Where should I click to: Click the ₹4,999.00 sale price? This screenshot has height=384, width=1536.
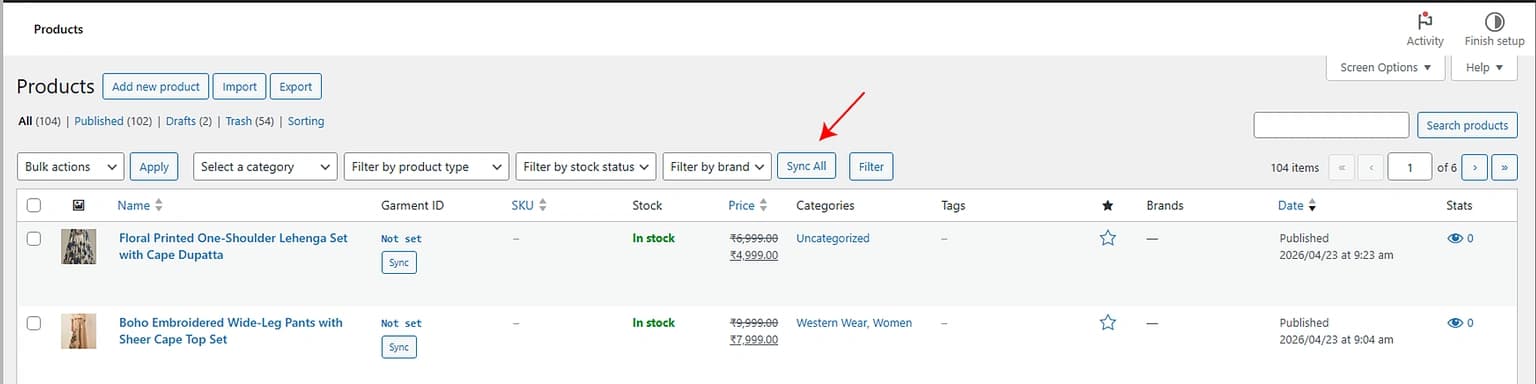[753, 255]
